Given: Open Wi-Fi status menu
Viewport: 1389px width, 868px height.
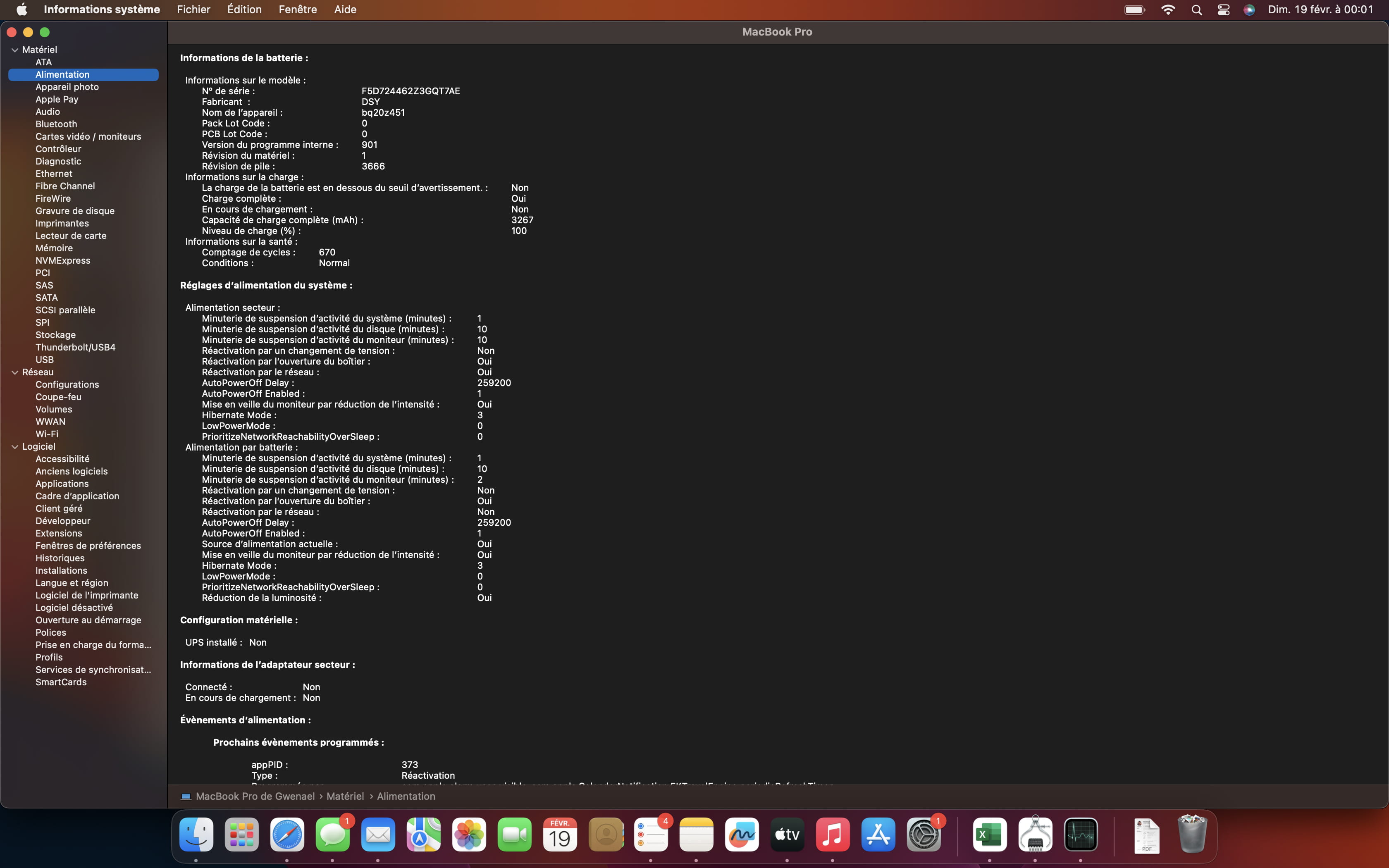Looking at the screenshot, I should 1168,9.
